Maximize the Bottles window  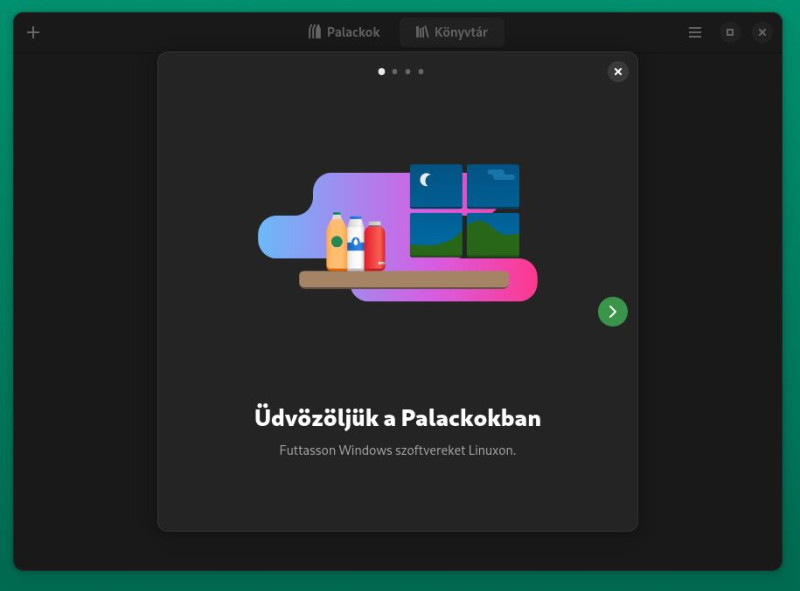[730, 32]
